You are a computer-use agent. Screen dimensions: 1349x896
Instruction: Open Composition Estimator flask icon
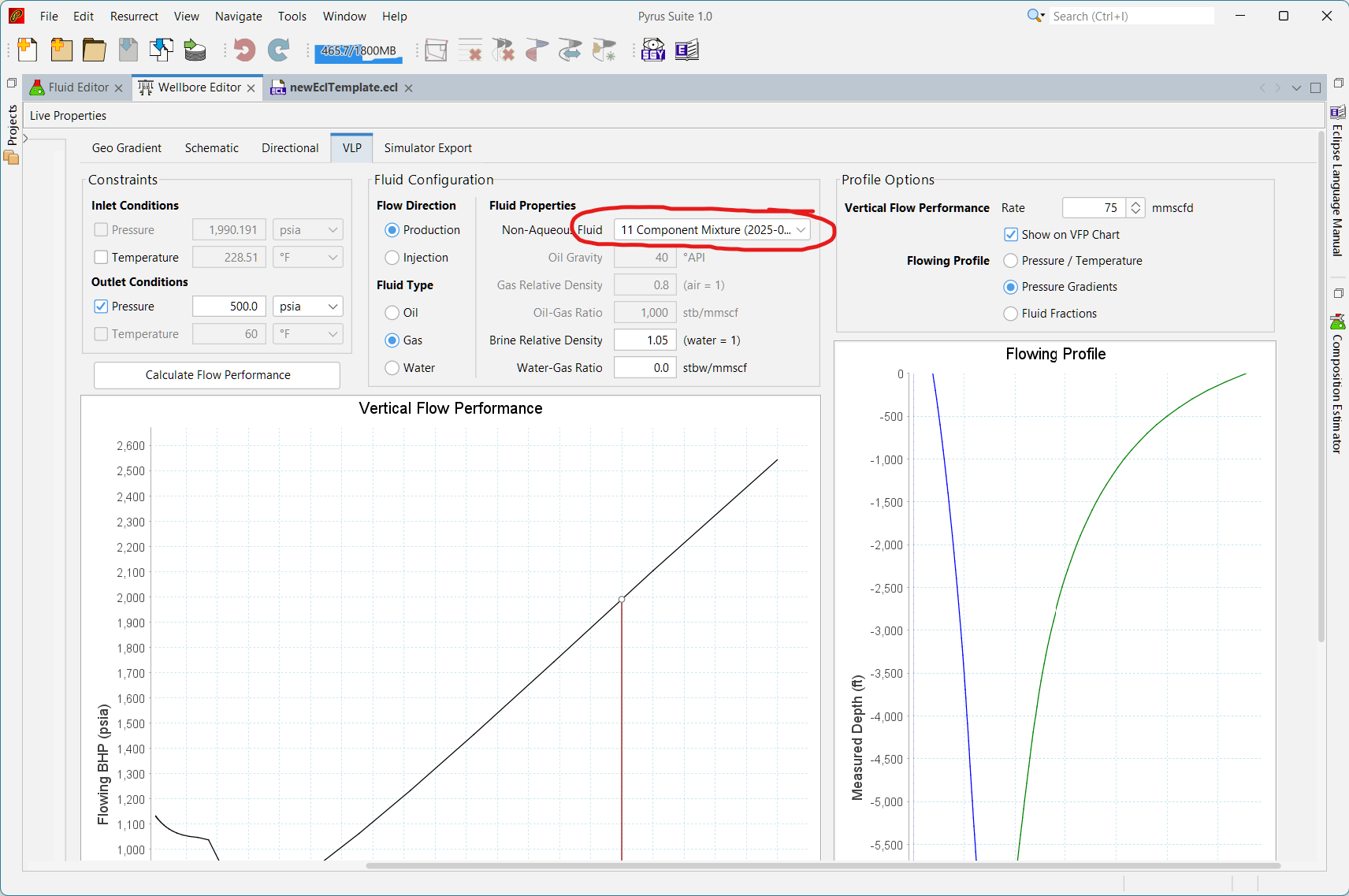[1338, 322]
